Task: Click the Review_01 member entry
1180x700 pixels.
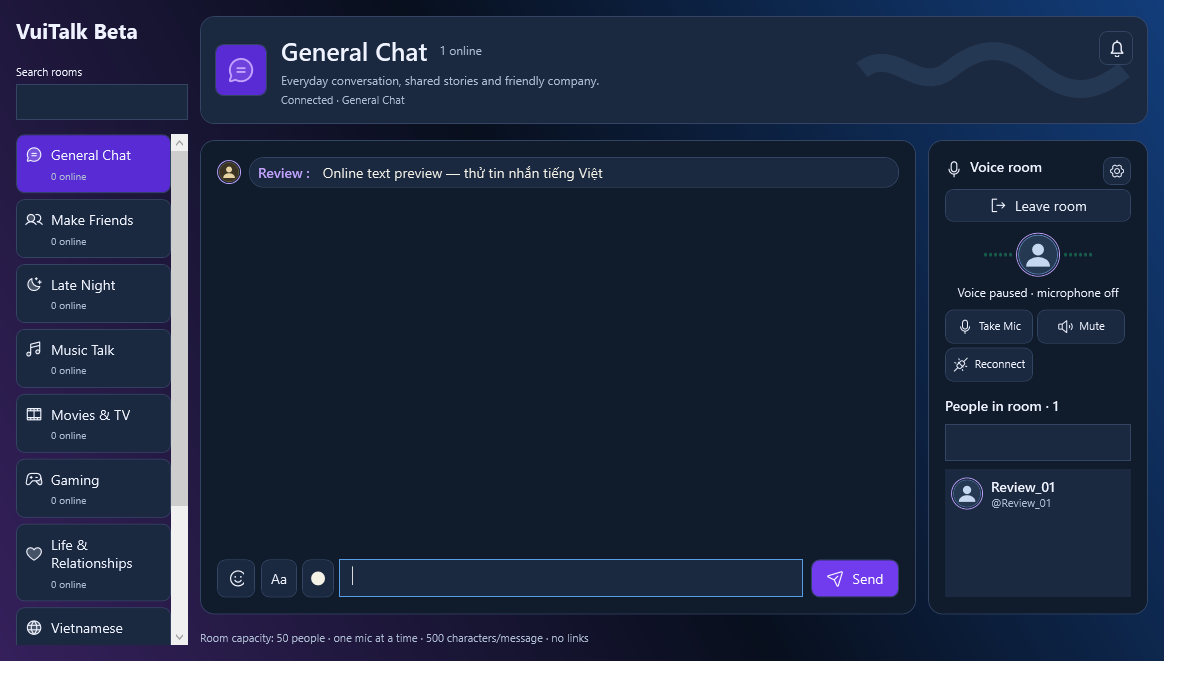Action: coord(1038,495)
